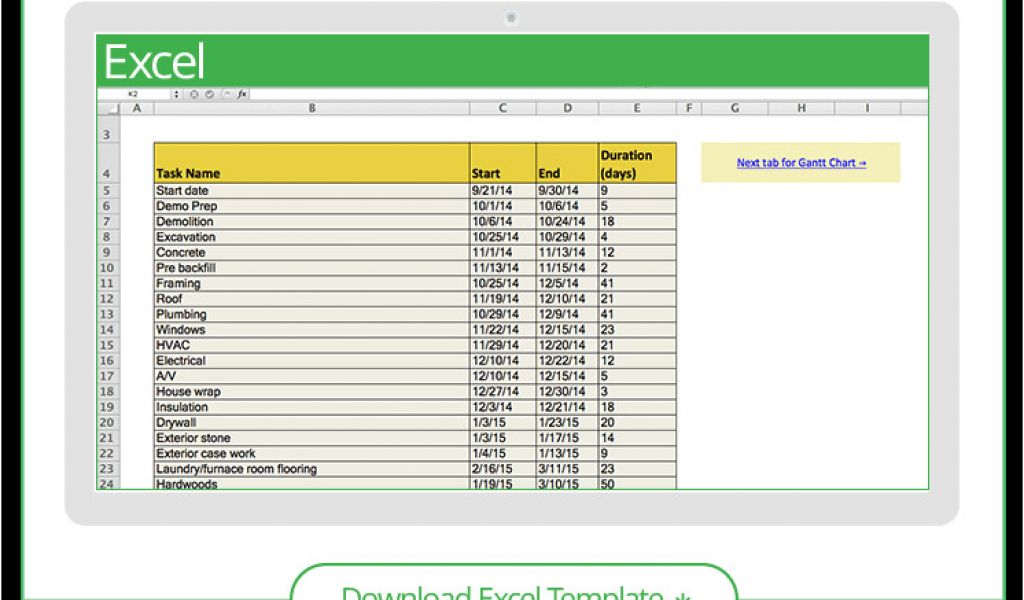Click the name box showing K2
The image size is (1024, 600).
point(134,94)
